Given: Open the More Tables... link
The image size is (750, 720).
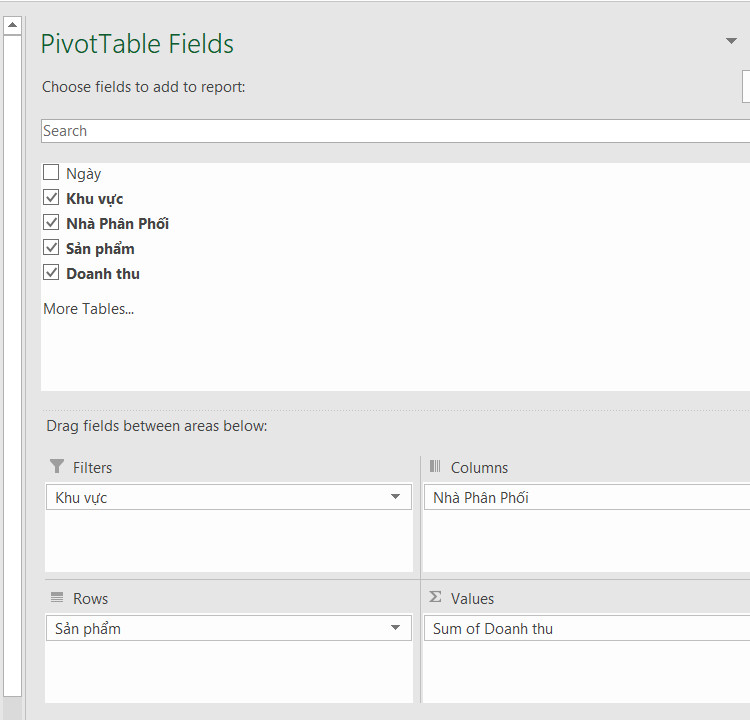Looking at the screenshot, I should point(88,309).
